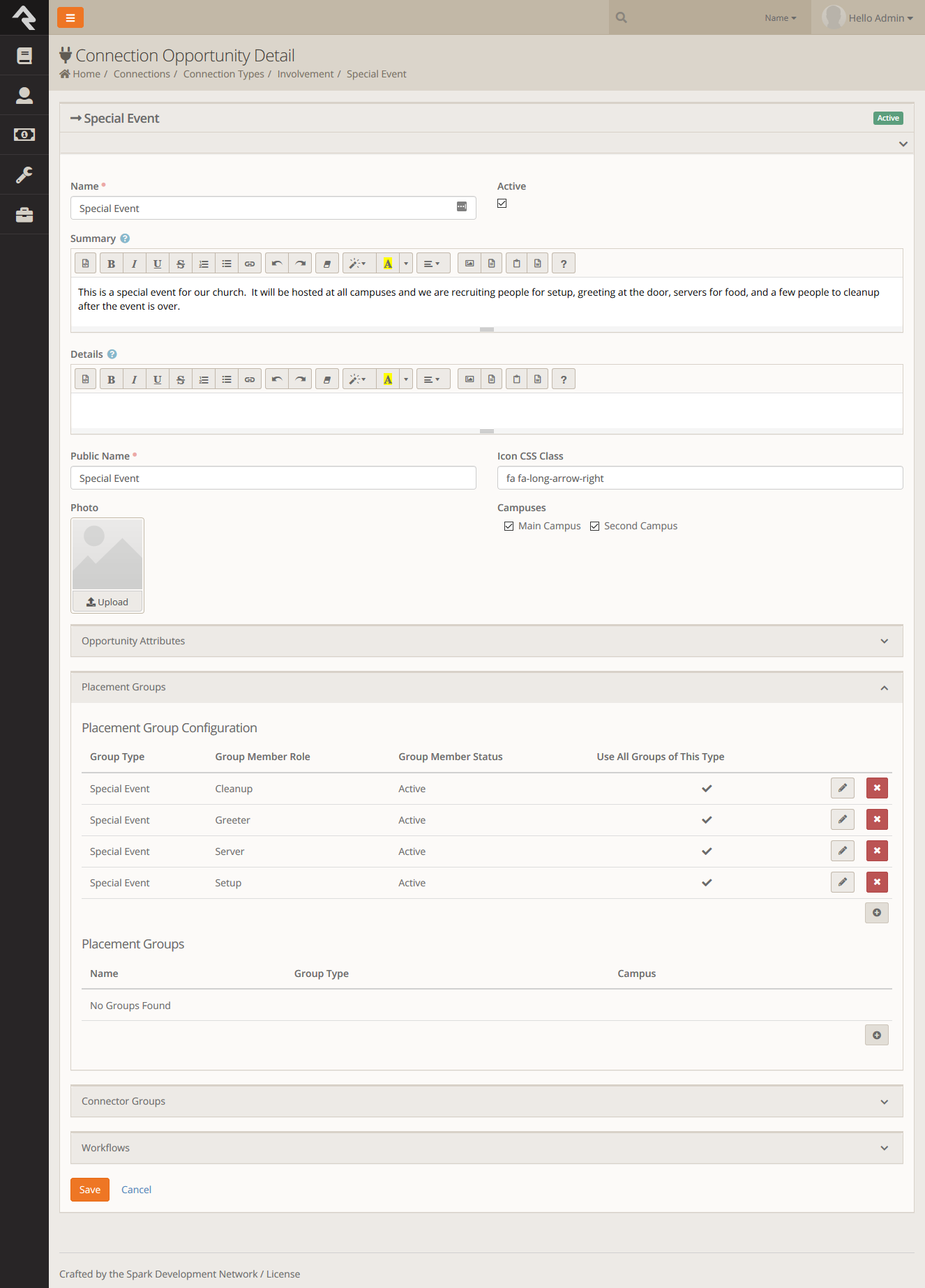This screenshot has width=925, height=1288.
Task: Toggle the Active checkbox
Action: click(x=502, y=204)
